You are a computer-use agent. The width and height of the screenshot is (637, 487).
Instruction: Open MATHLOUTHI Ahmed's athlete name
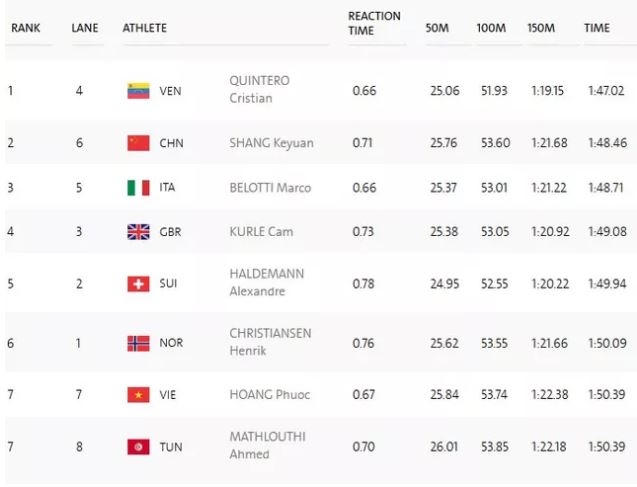(268, 447)
